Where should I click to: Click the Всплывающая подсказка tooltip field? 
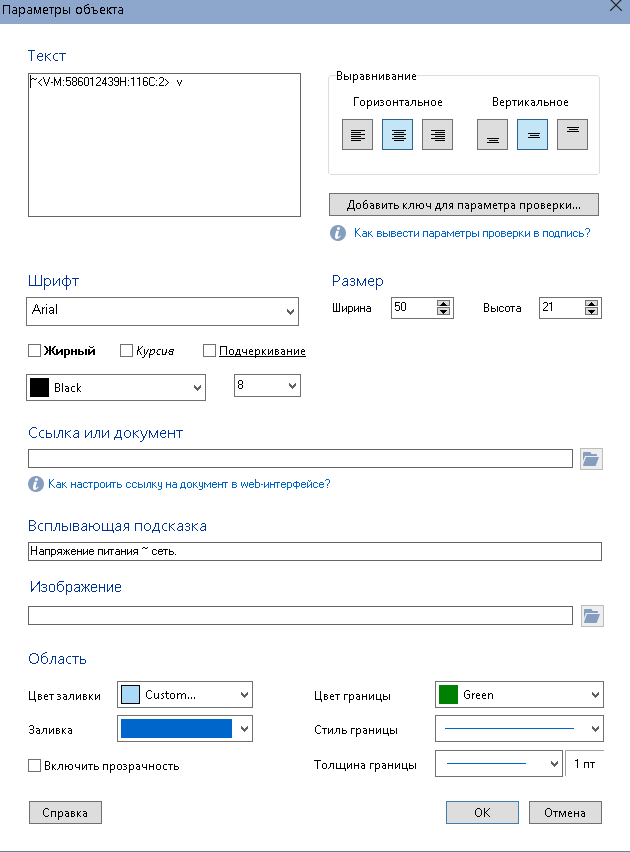(x=314, y=552)
